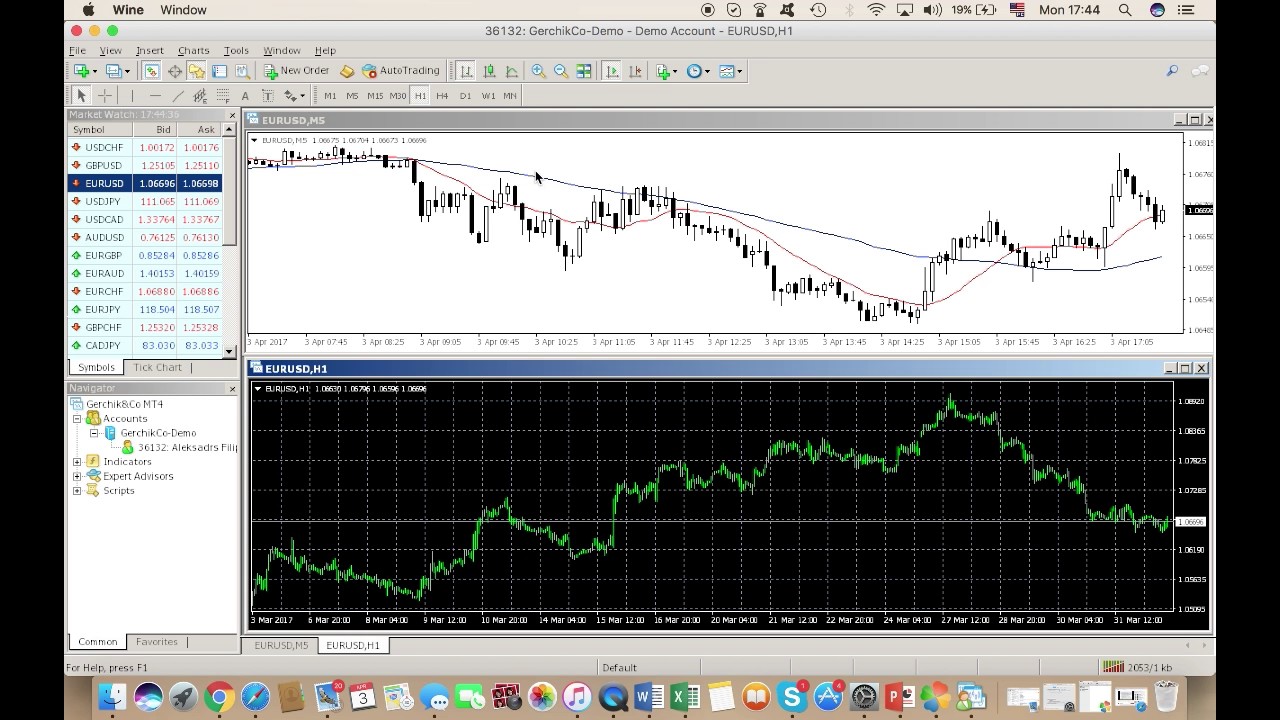Screen dimensions: 1280x720
Task: Switch to H4 timeframe
Action: (442, 96)
